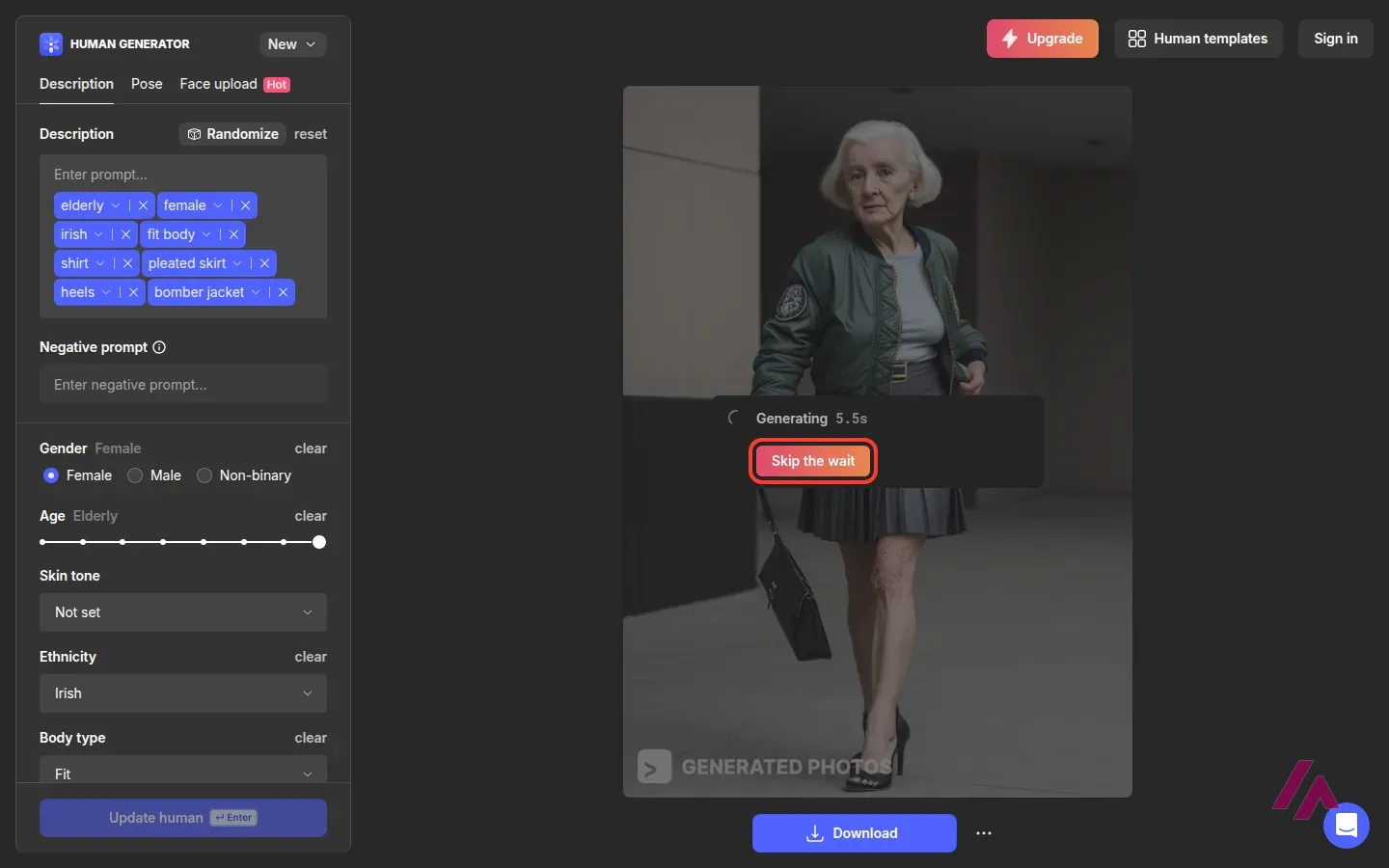Remove the fit body tag
Image resolution: width=1389 pixels, height=868 pixels.
point(233,234)
